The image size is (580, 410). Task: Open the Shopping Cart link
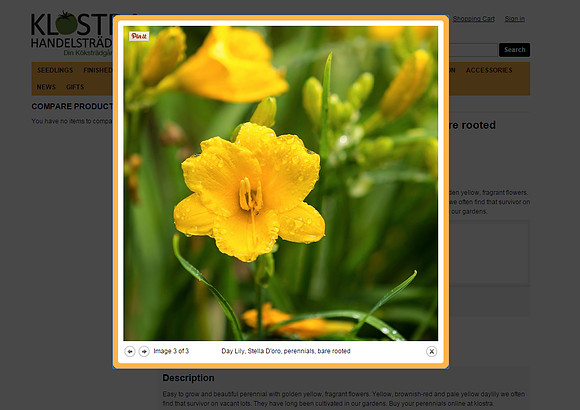click(473, 19)
